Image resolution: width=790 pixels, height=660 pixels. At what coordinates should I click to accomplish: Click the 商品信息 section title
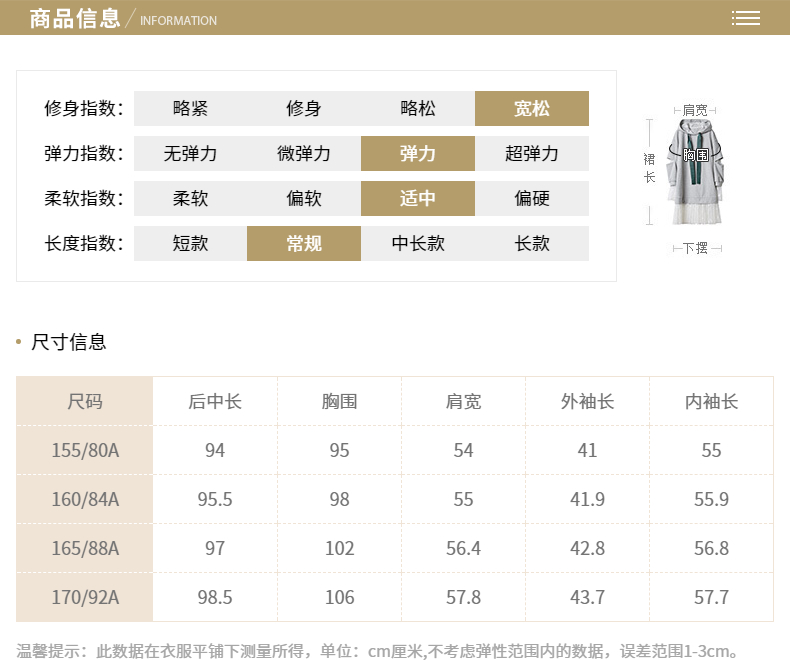(x=74, y=18)
